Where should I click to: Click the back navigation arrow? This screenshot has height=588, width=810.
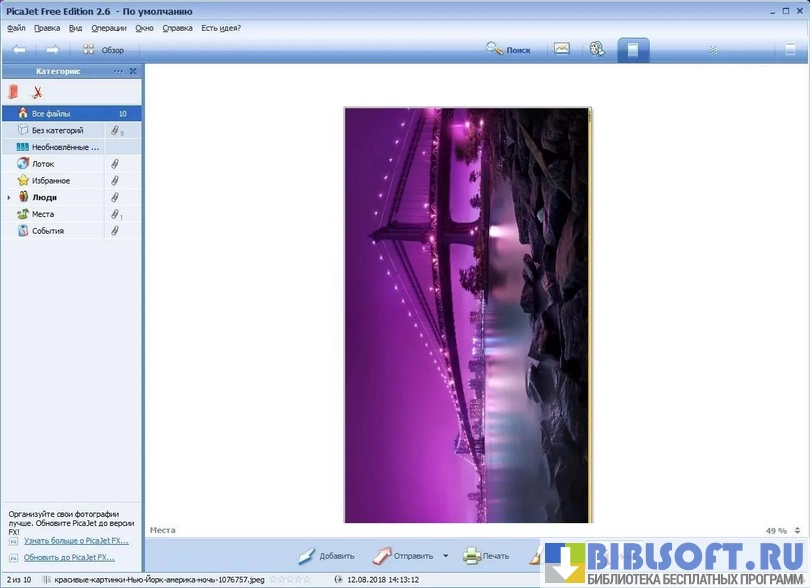(19, 50)
